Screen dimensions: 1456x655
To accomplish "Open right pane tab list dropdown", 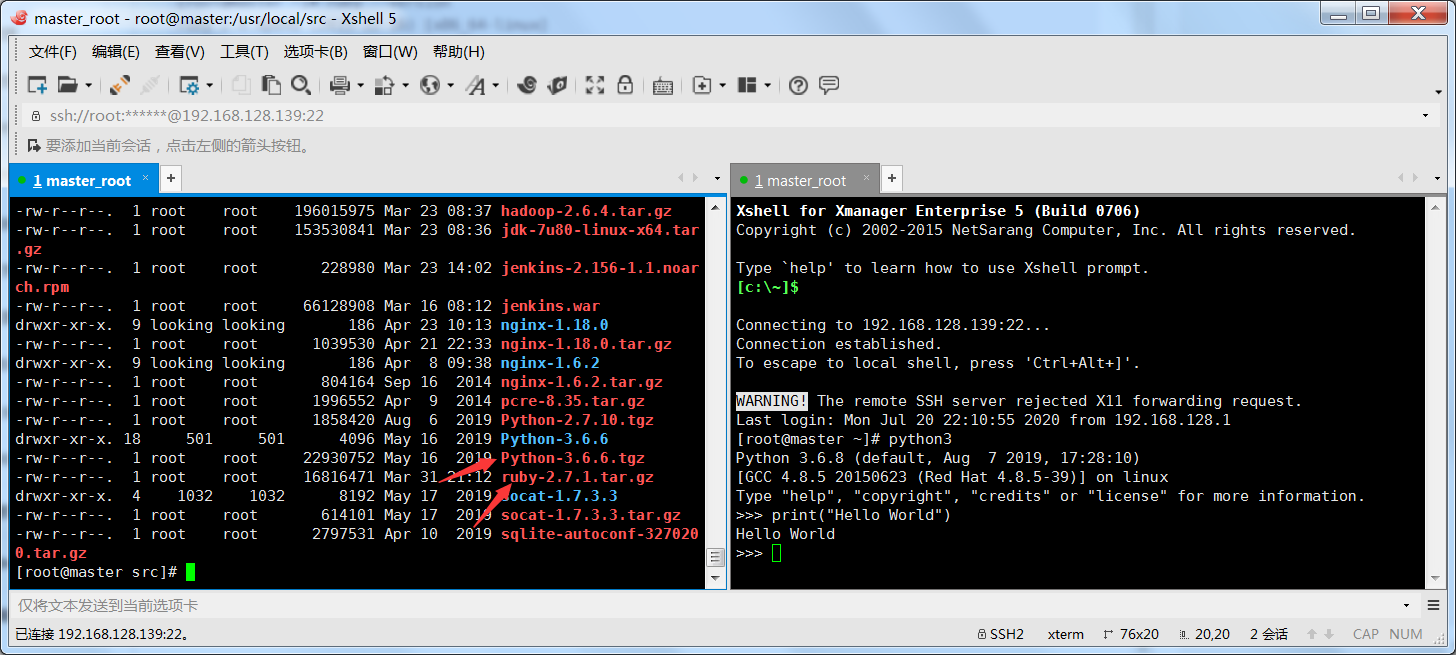I will pyautogui.click(x=1439, y=178).
